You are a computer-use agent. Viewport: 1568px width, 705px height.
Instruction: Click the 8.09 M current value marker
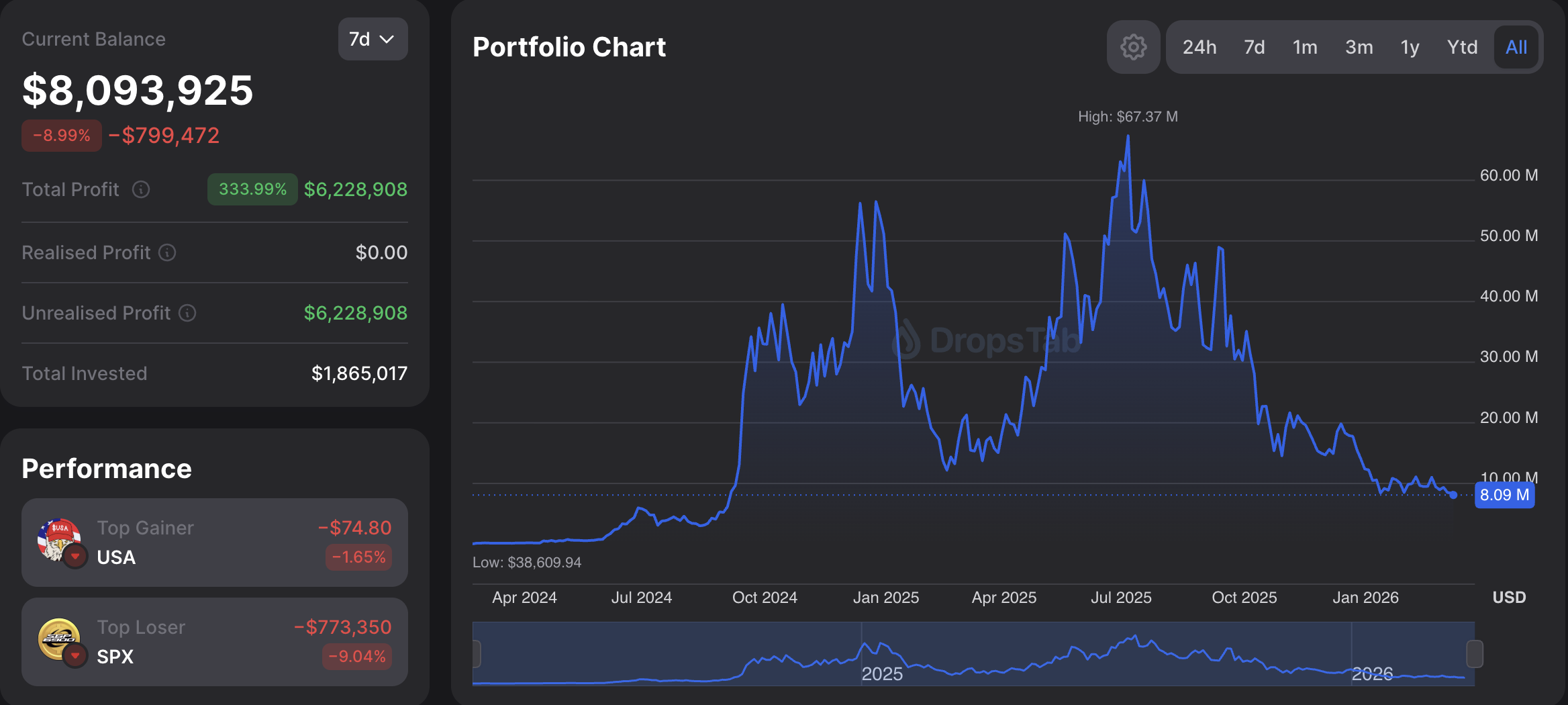click(x=1504, y=496)
